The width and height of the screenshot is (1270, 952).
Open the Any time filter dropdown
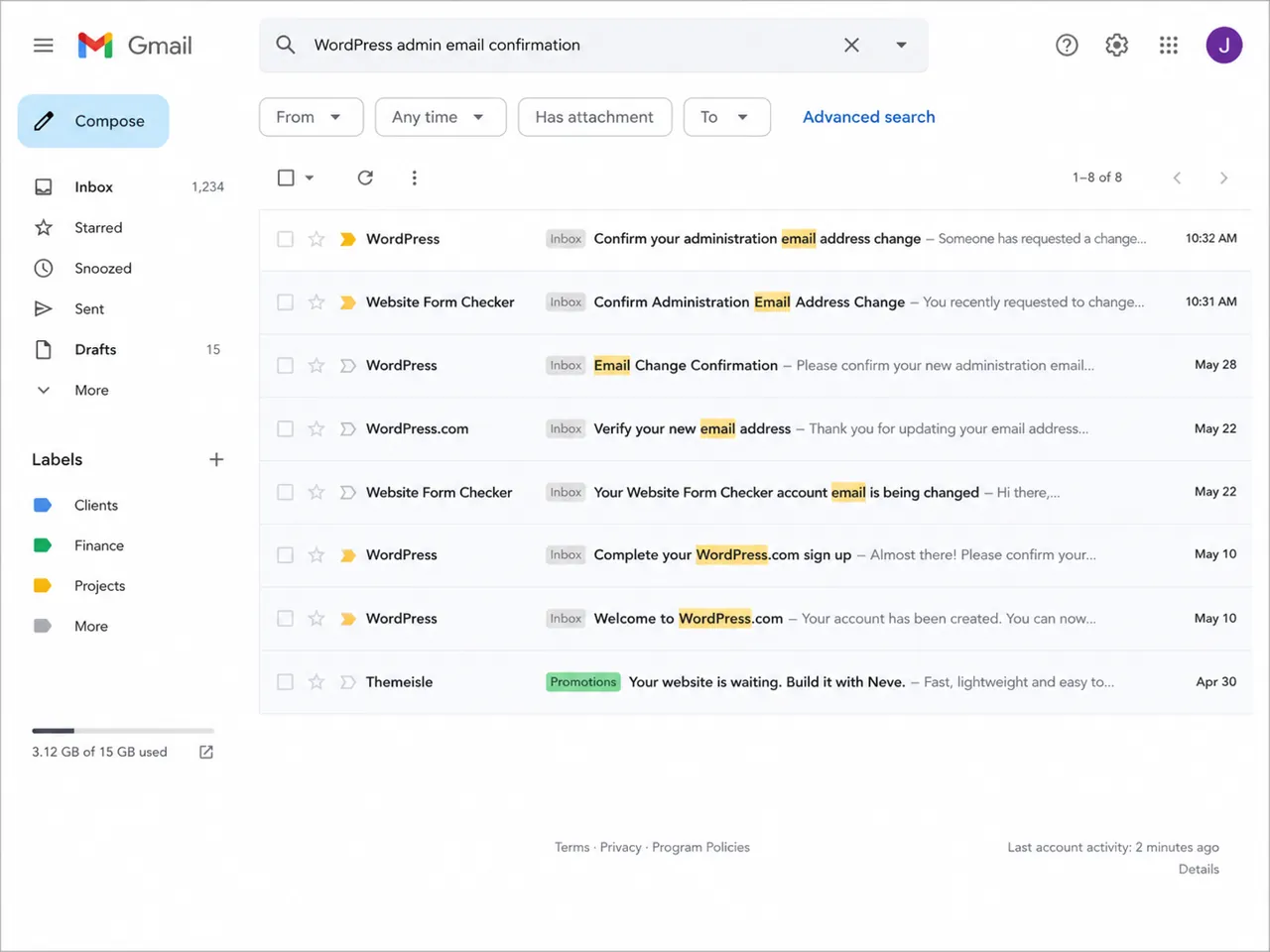441,117
